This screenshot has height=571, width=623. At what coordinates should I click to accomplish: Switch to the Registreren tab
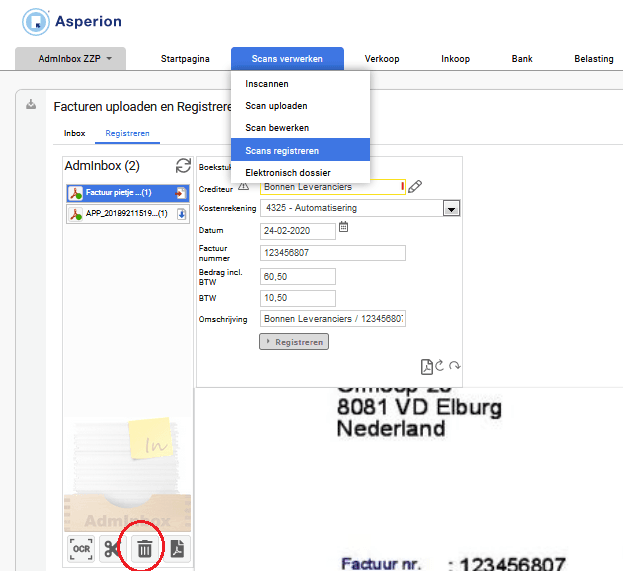coord(127,133)
